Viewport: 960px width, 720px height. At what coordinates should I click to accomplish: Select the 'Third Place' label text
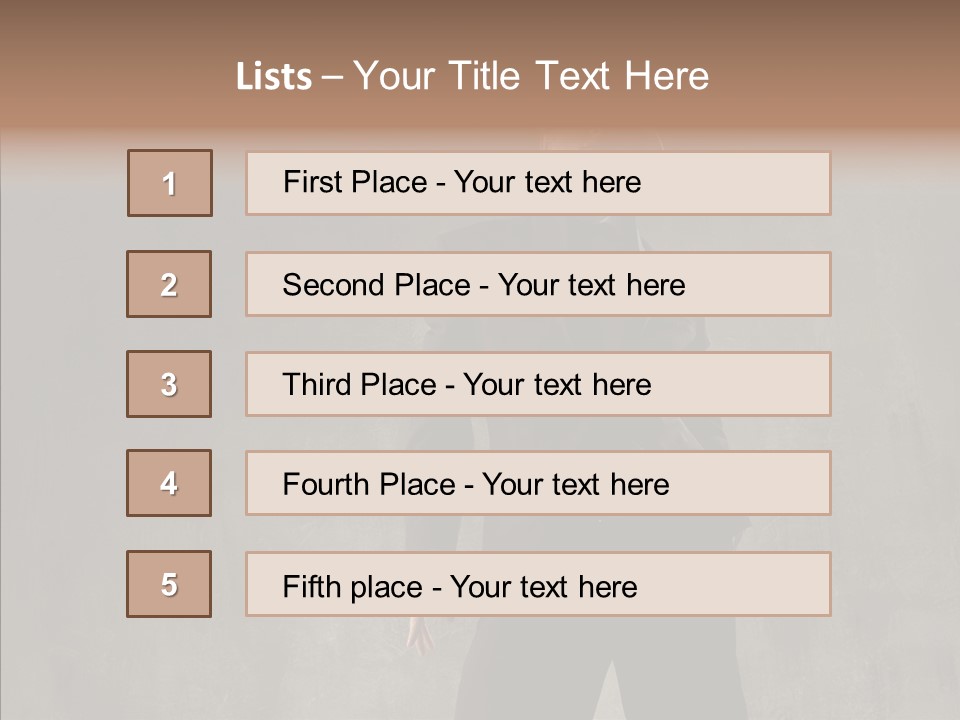pos(359,385)
